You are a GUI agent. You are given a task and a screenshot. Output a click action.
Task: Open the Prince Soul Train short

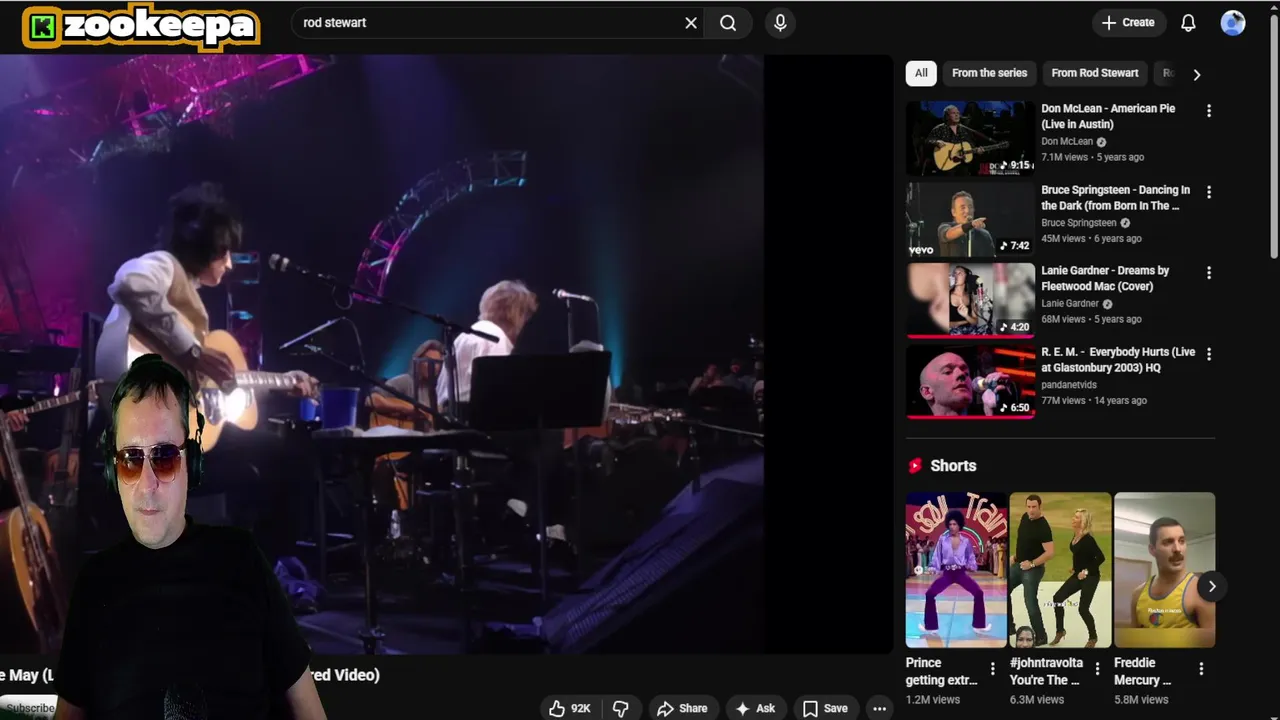click(956, 570)
